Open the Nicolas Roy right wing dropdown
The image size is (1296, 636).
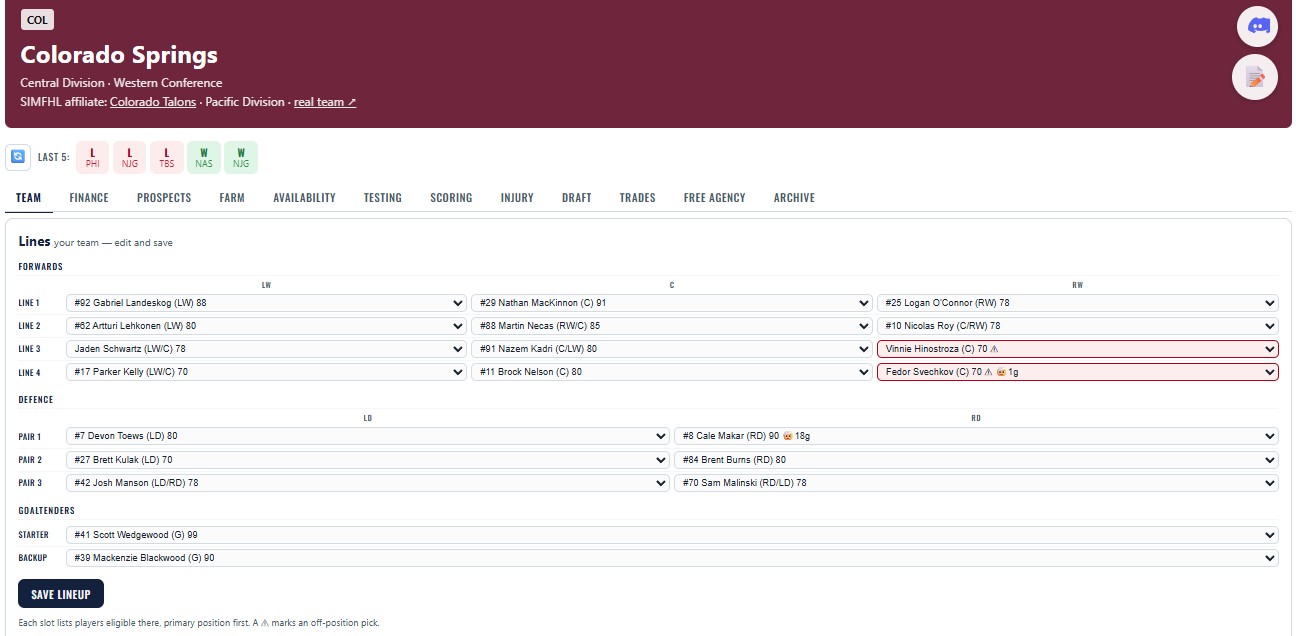[1078, 326]
